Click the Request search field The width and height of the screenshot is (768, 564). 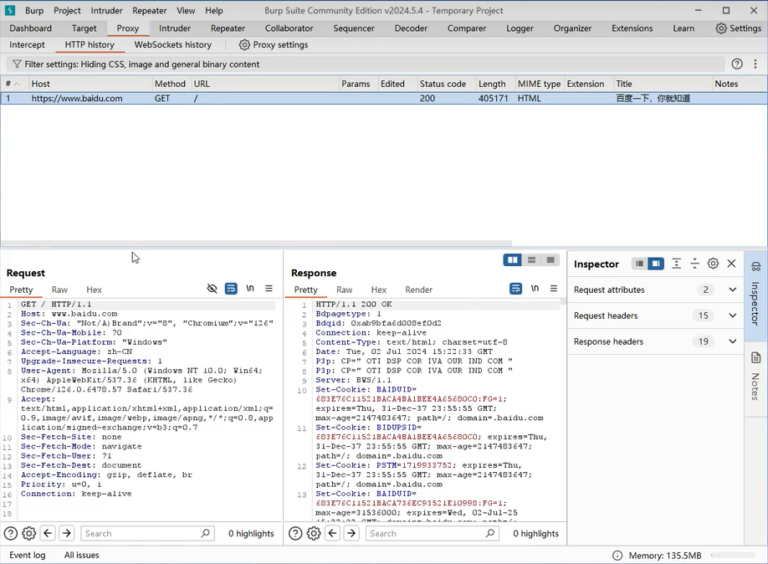click(x=147, y=533)
